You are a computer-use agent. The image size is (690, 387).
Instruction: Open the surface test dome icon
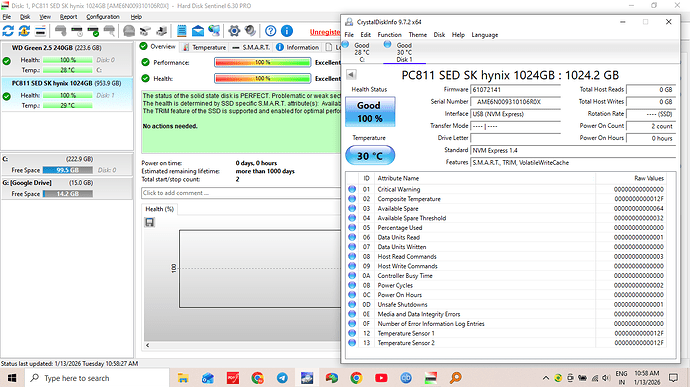pyautogui.click(x=129, y=31)
